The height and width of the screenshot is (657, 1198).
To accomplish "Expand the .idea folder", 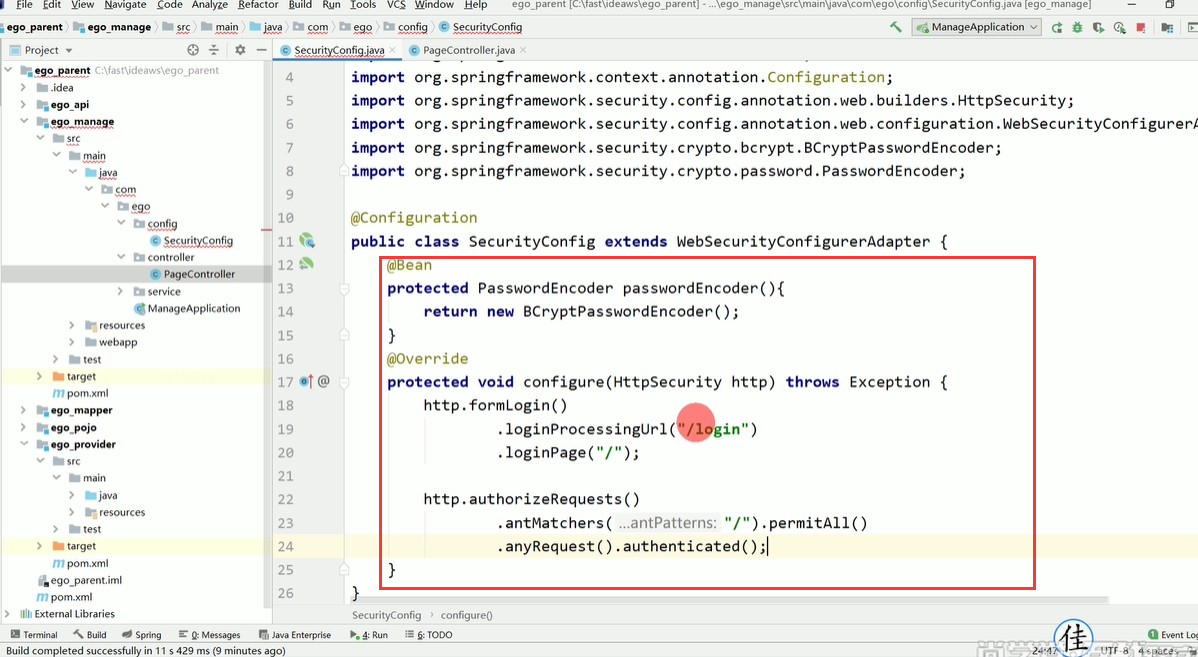I will click(x=24, y=87).
